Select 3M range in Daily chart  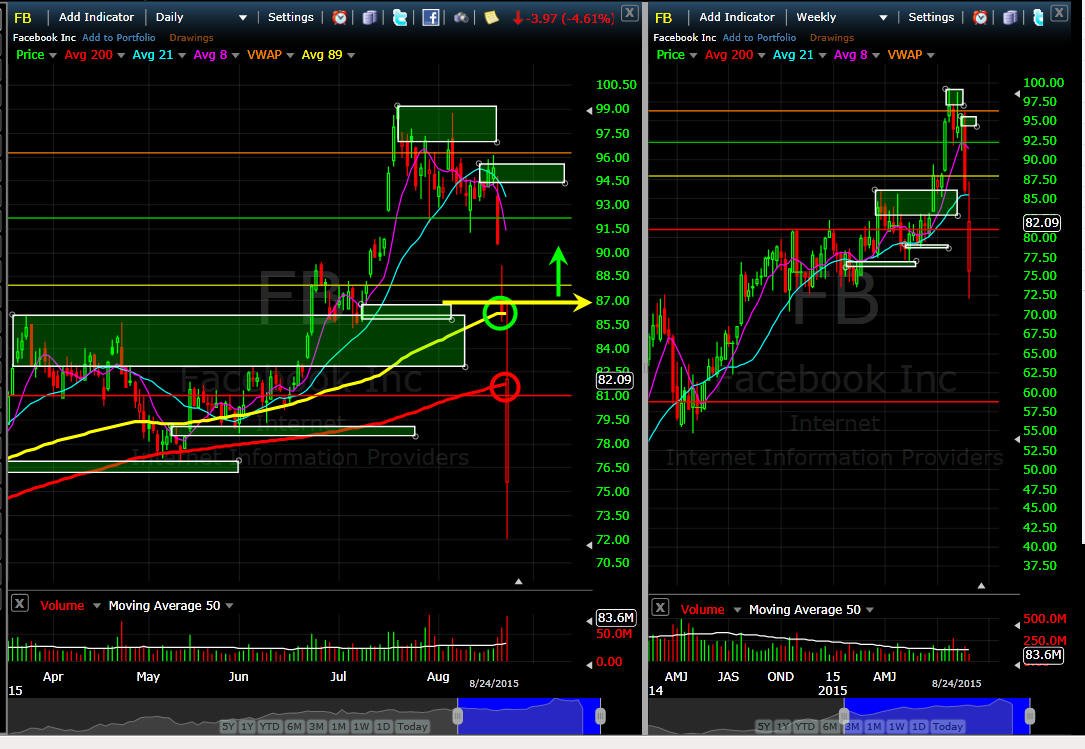click(x=316, y=726)
